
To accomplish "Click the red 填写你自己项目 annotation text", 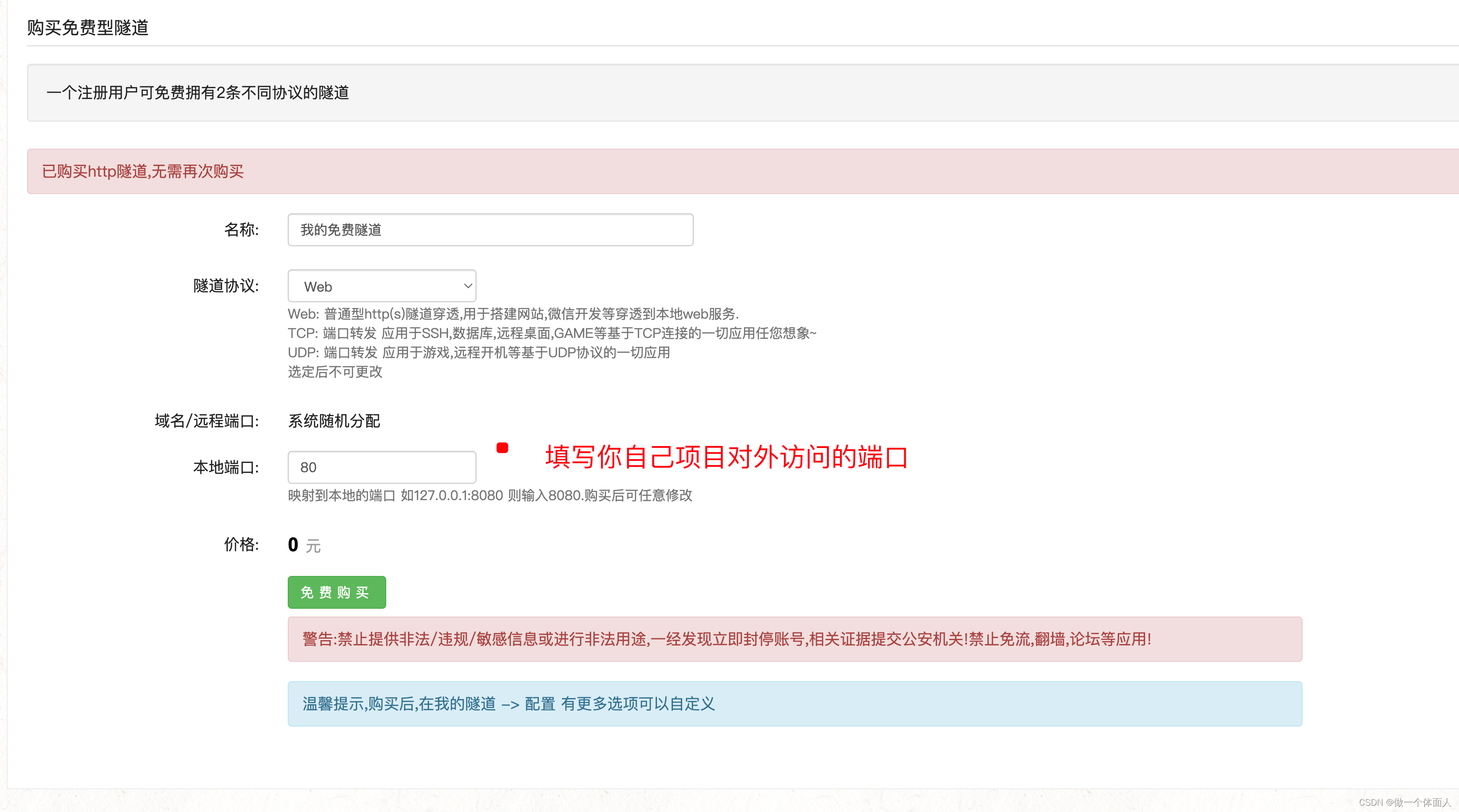I will tap(726, 456).
